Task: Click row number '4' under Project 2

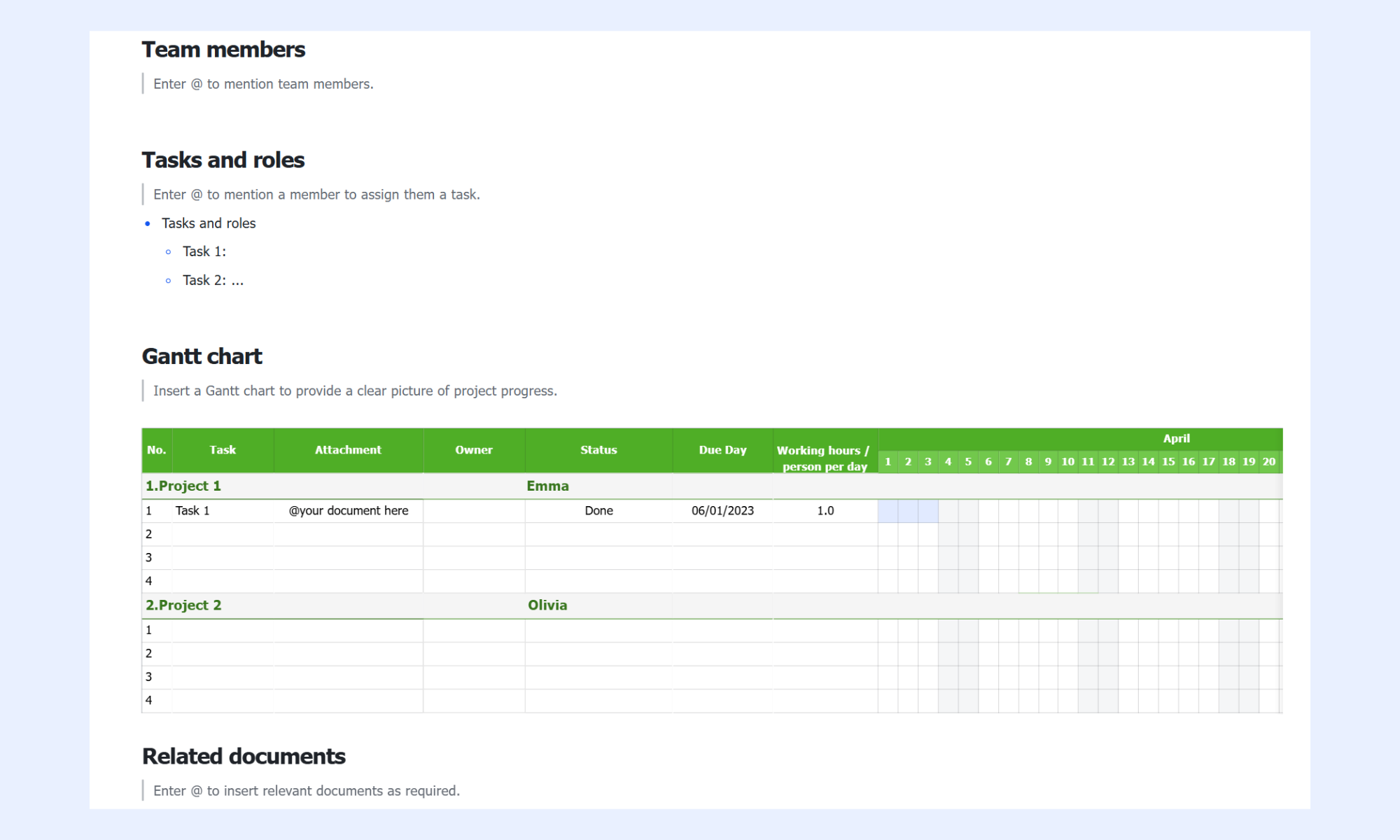Action: [x=148, y=700]
